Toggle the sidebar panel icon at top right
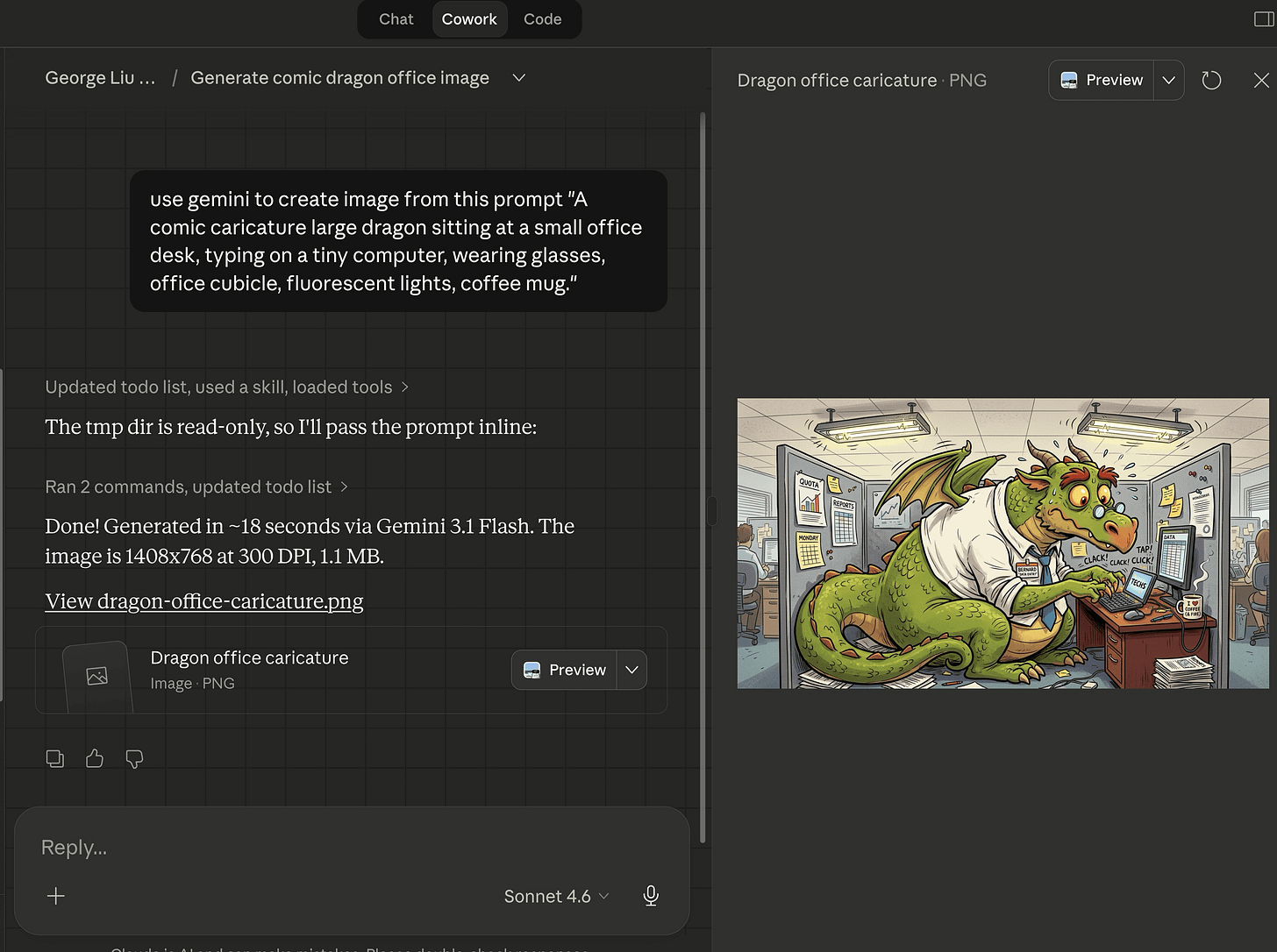The image size is (1277, 952). coord(1263,19)
